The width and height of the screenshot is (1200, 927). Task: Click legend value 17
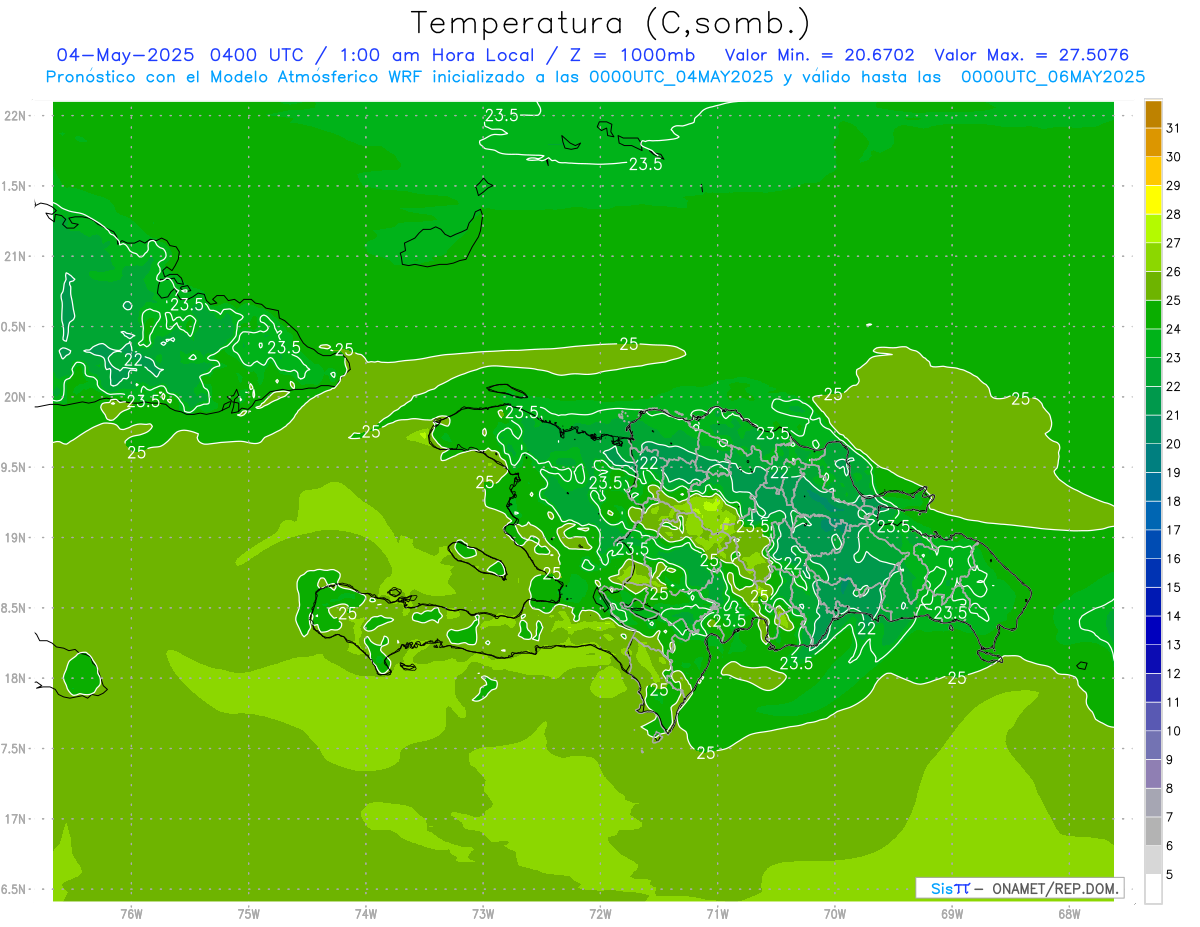(x=1174, y=530)
